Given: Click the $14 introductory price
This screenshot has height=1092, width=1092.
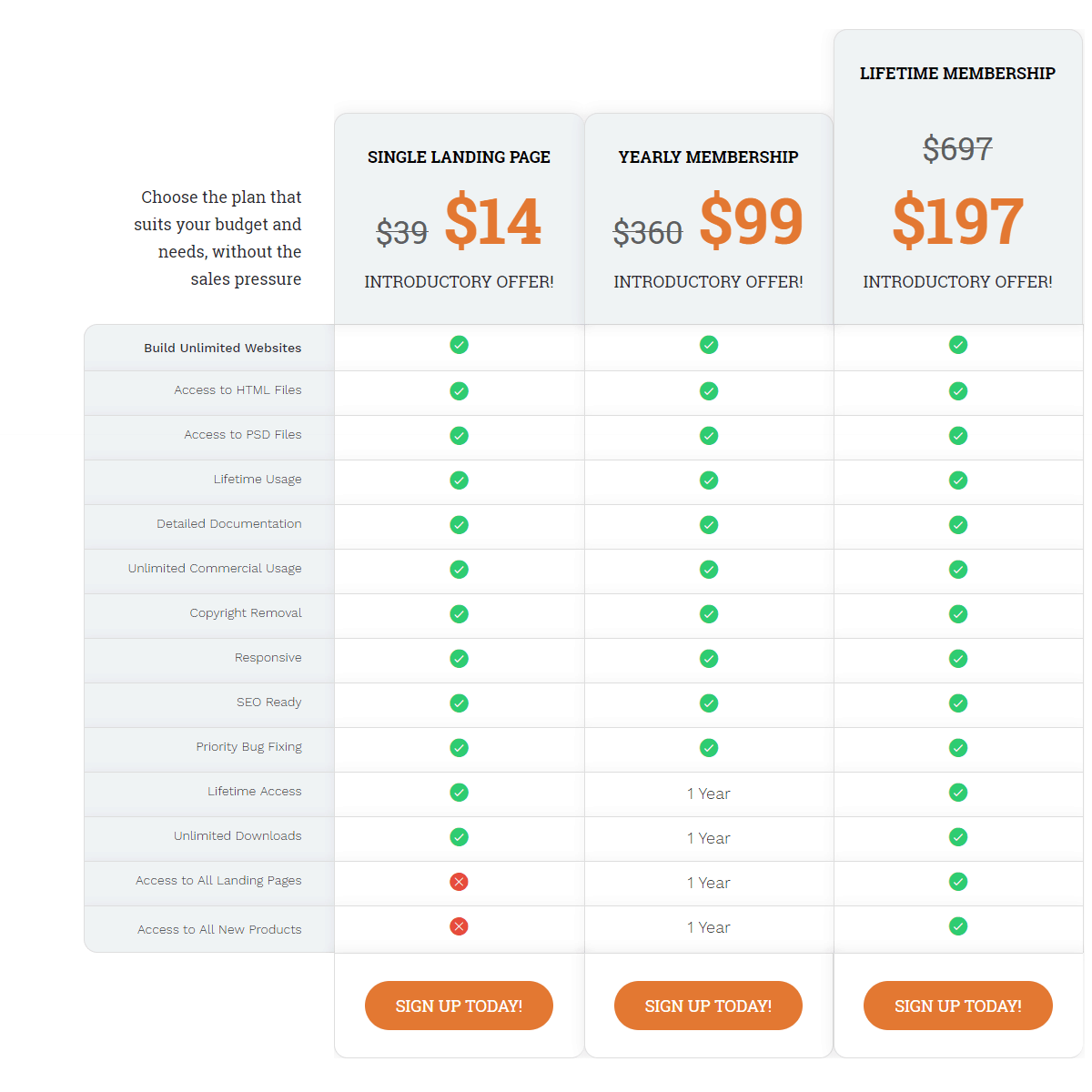Looking at the screenshot, I should (493, 221).
